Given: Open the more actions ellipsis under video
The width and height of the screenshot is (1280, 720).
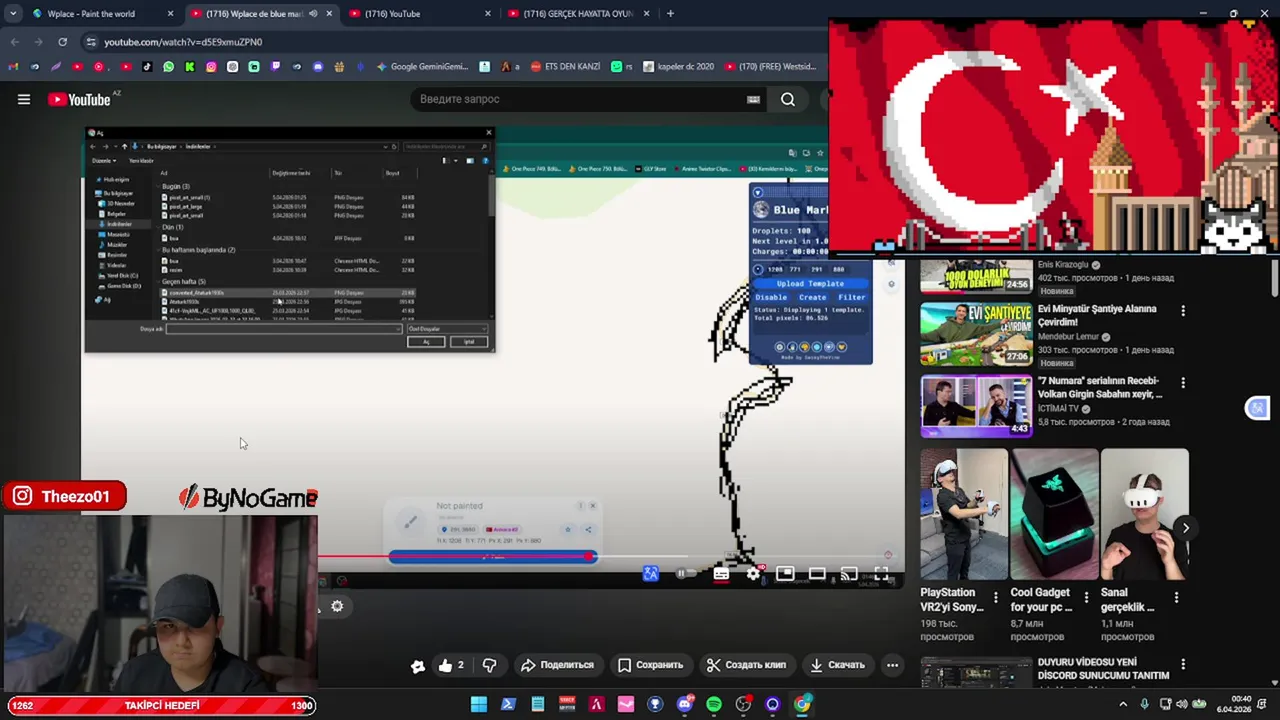Looking at the screenshot, I should [x=892, y=665].
